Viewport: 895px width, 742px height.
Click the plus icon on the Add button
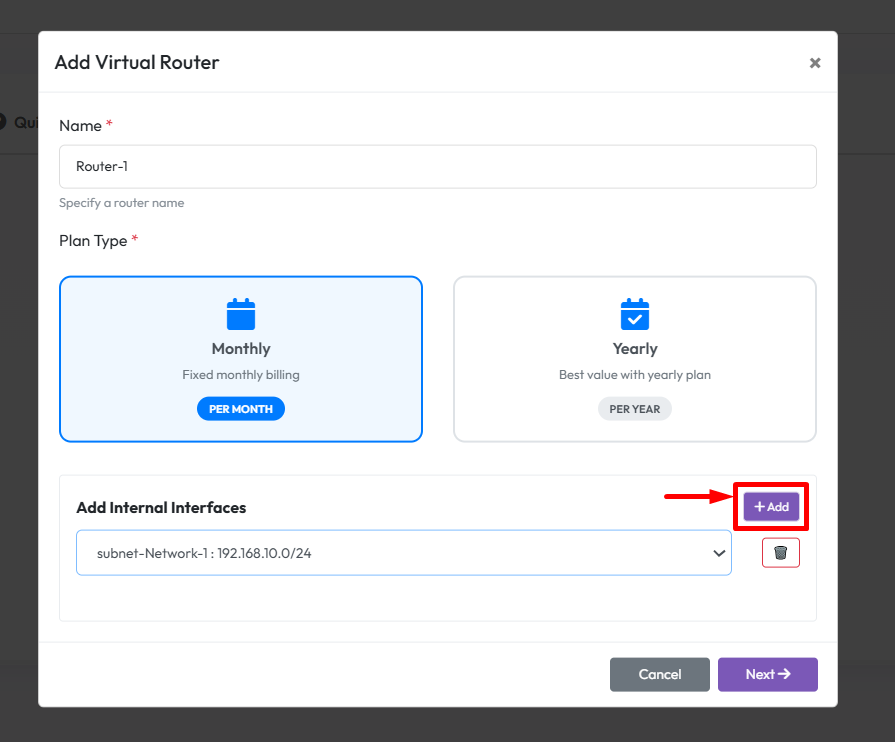(760, 507)
